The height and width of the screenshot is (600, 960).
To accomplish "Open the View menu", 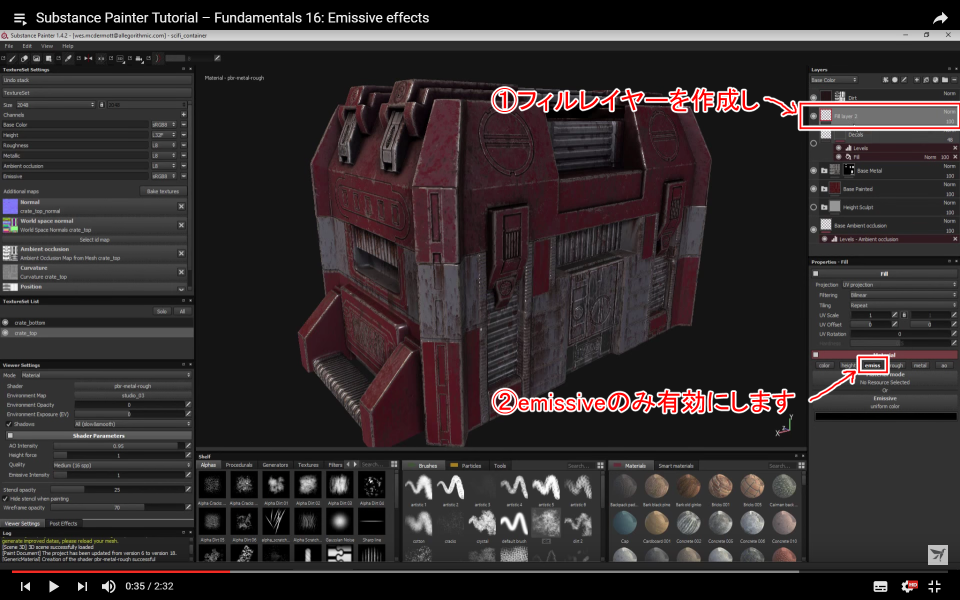I will (x=47, y=46).
